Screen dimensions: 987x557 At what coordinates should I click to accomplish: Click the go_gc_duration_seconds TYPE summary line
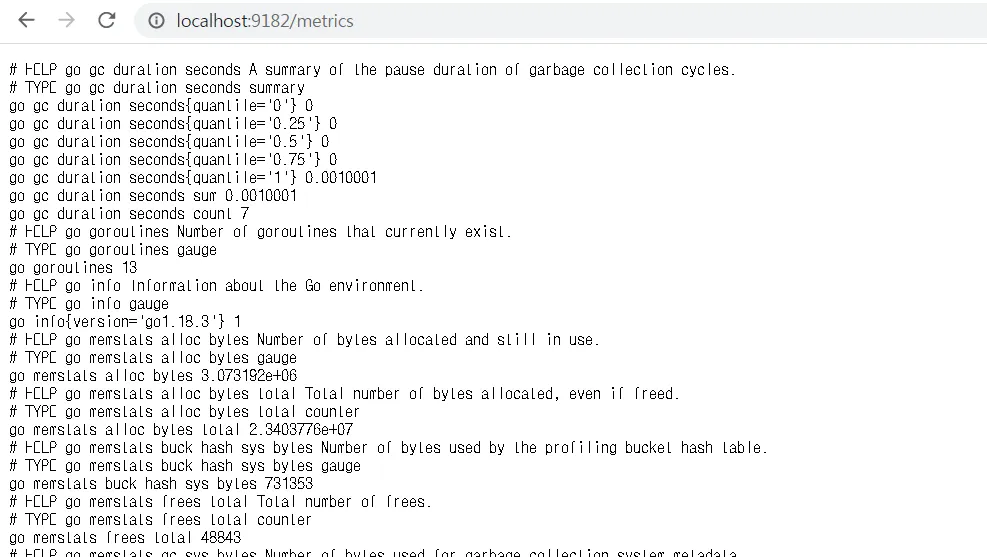(157, 88)
